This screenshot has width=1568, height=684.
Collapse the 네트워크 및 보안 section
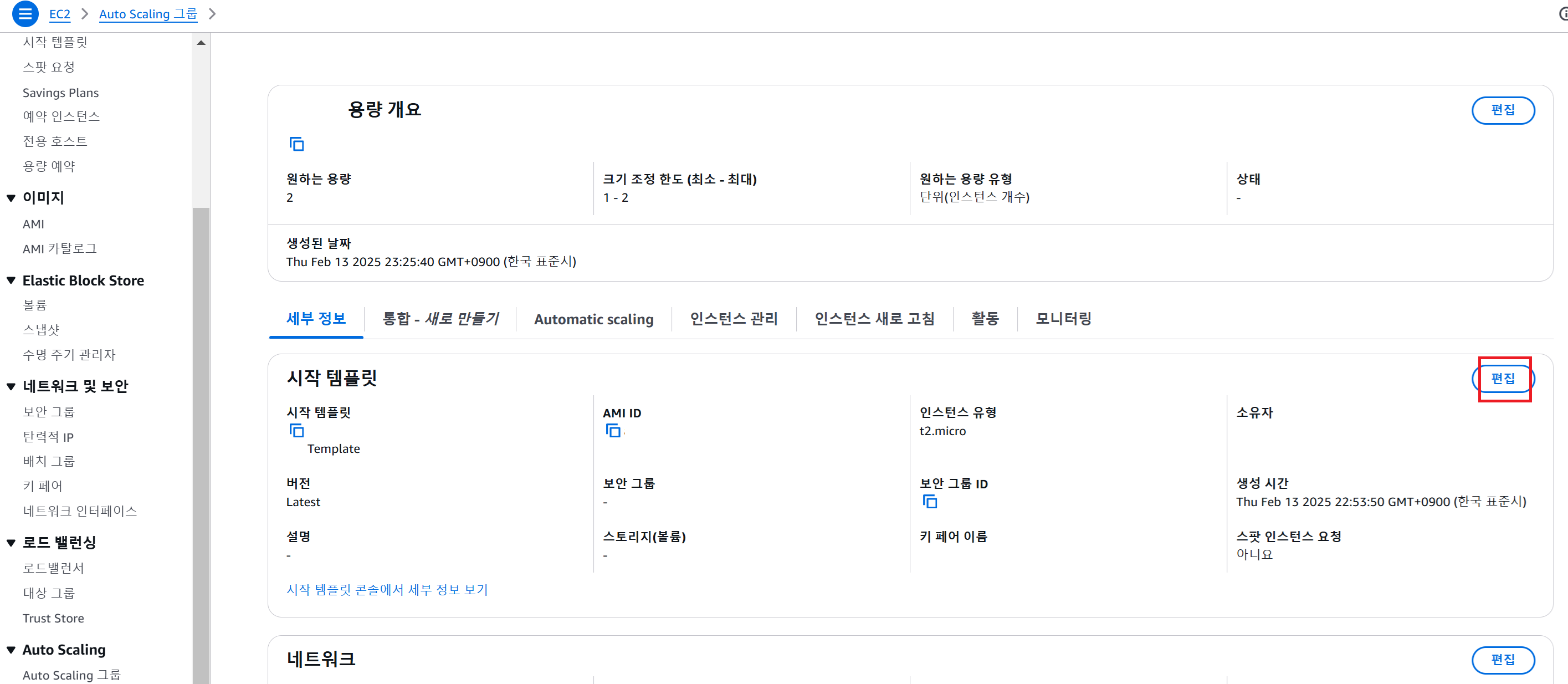11,386
